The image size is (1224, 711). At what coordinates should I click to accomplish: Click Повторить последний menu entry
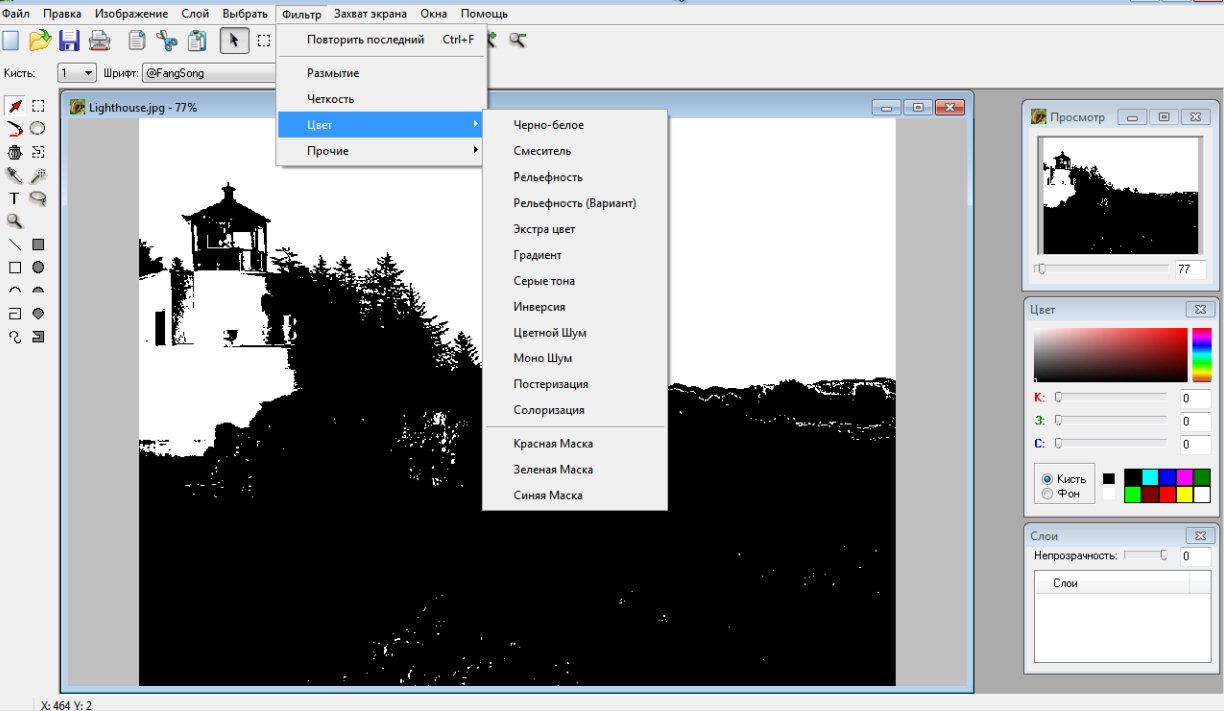365,40
